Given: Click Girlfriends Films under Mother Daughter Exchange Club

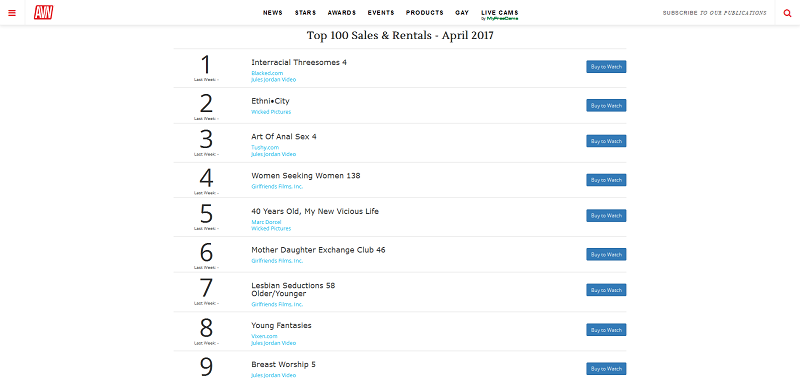Looking at the screenshot, I should coord(277,261).
